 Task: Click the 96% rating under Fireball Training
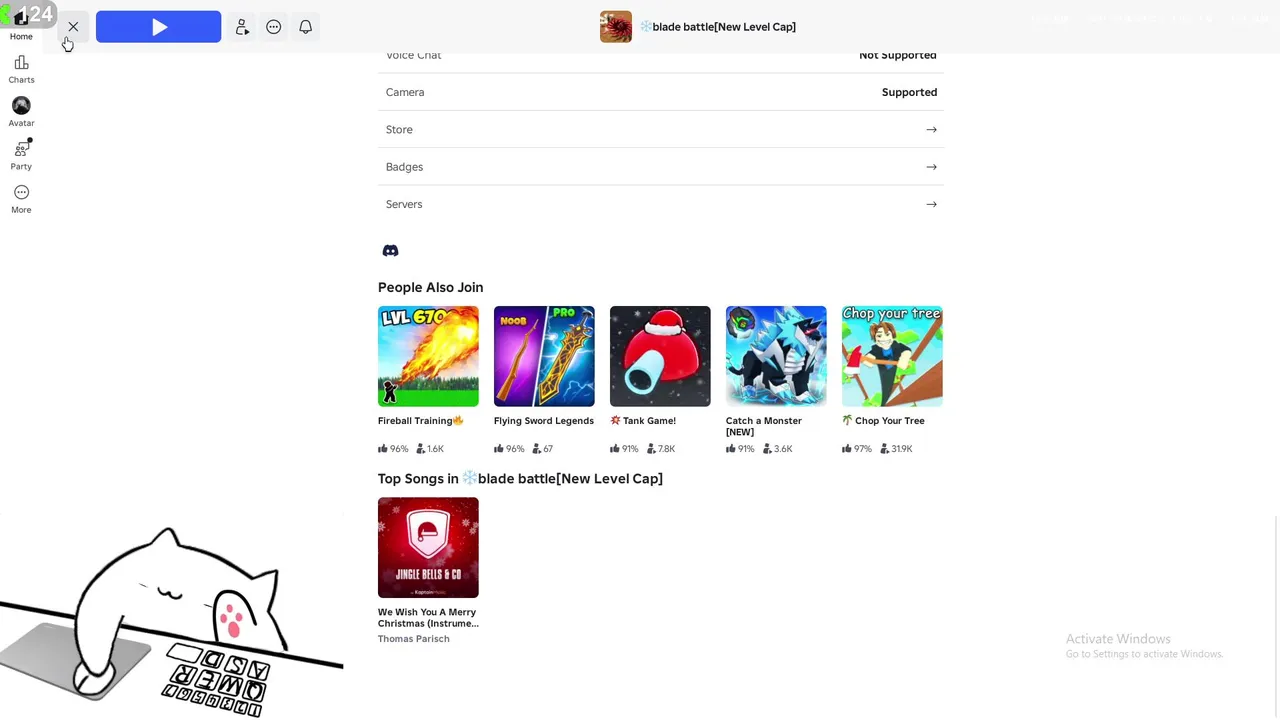point(393,449)
